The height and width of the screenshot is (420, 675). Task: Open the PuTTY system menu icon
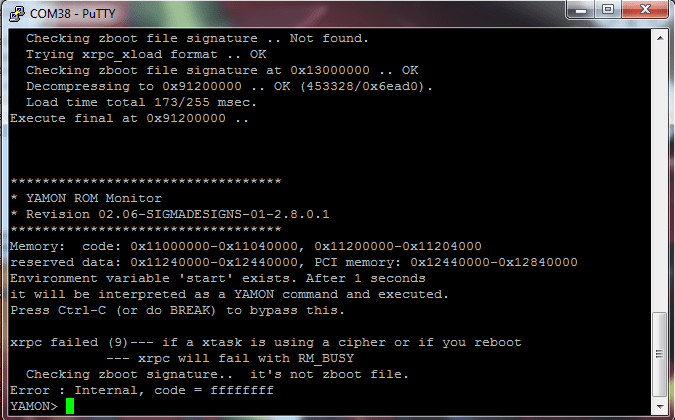(x=16, y=13)
